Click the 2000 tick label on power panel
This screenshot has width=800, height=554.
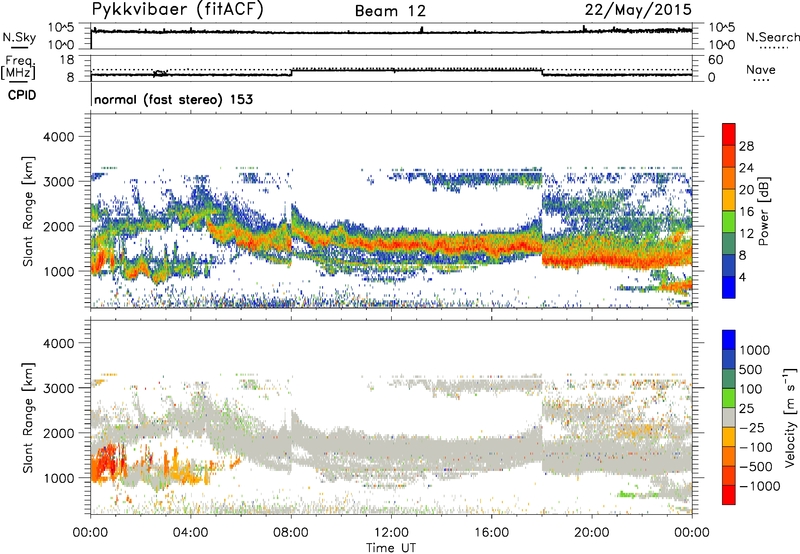(58, 226)
